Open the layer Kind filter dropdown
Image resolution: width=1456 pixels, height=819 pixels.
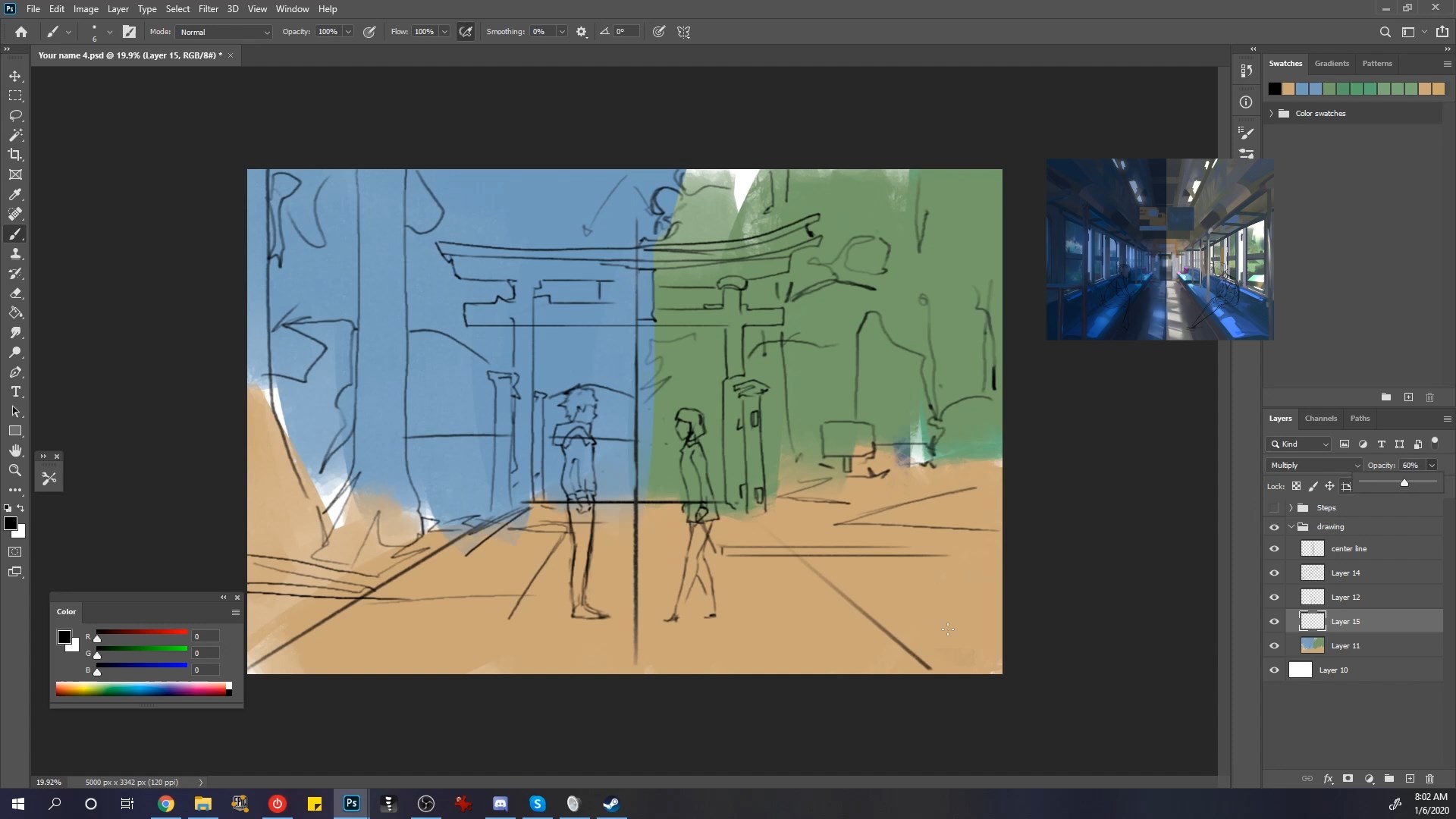pyautogui.click(x=1298, y=444)
